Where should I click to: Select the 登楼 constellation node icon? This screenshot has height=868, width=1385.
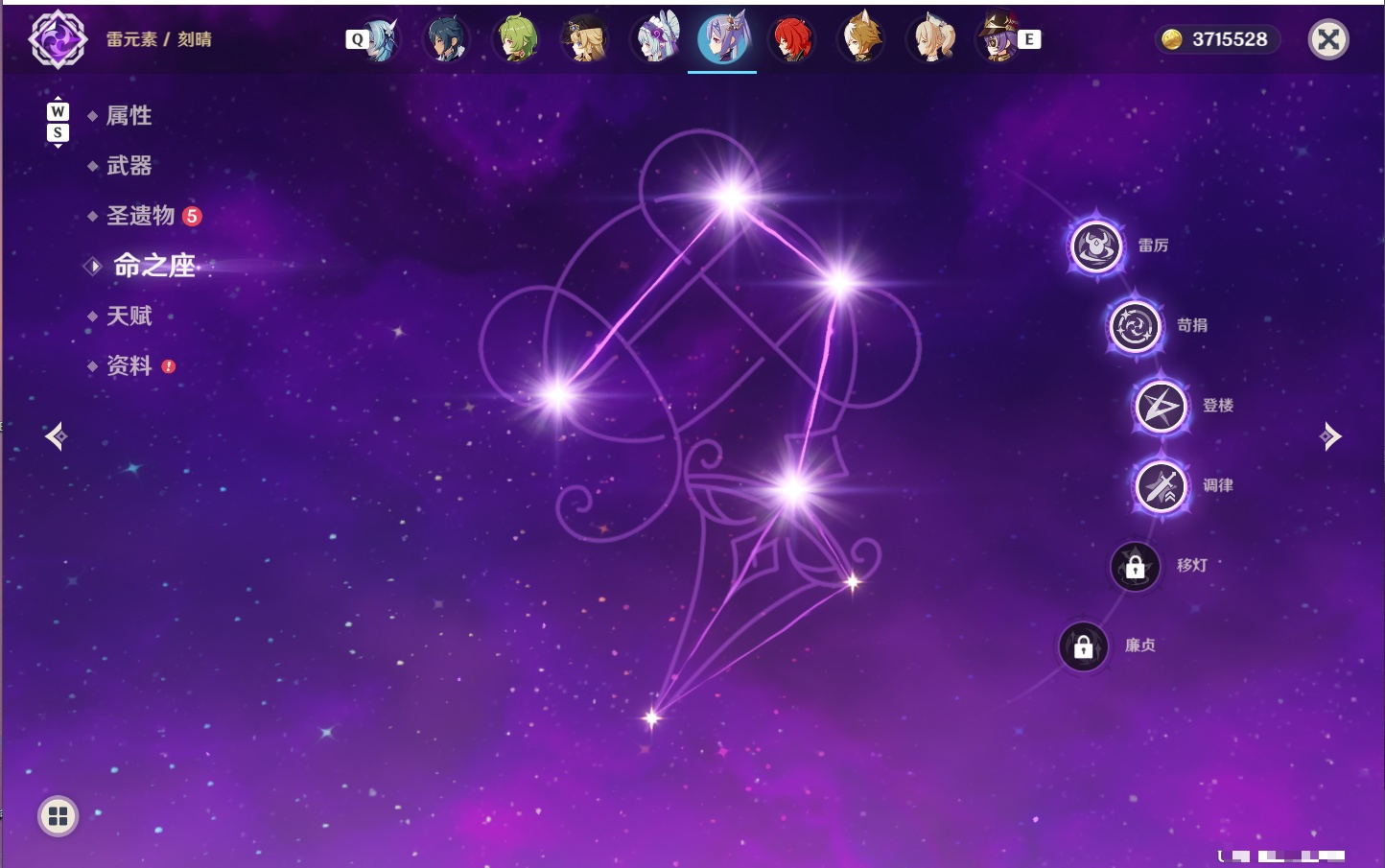[x=1161, y=407]
